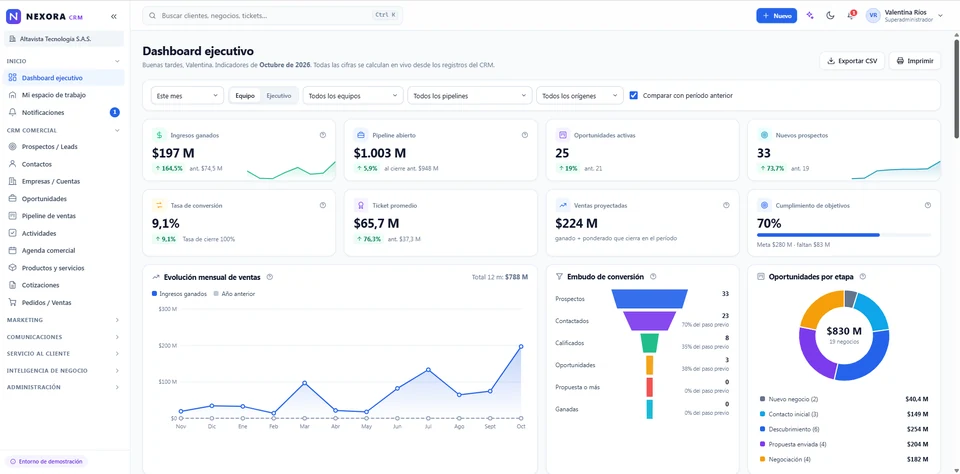
Task: Click the purple Contactados funnel segment
Action: point(649,321)
